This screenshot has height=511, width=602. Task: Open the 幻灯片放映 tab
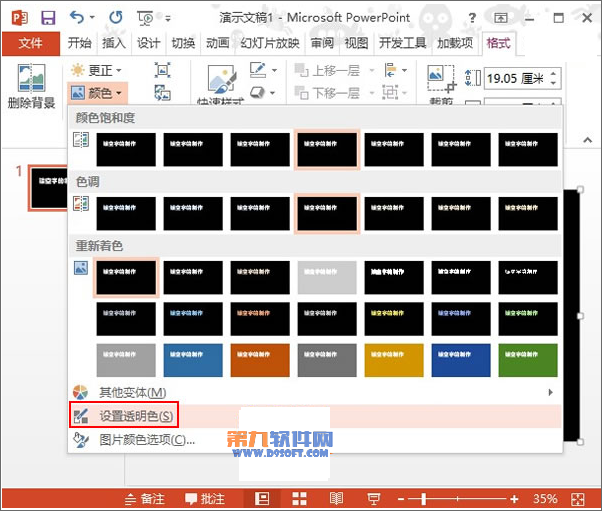coord(270,43)
